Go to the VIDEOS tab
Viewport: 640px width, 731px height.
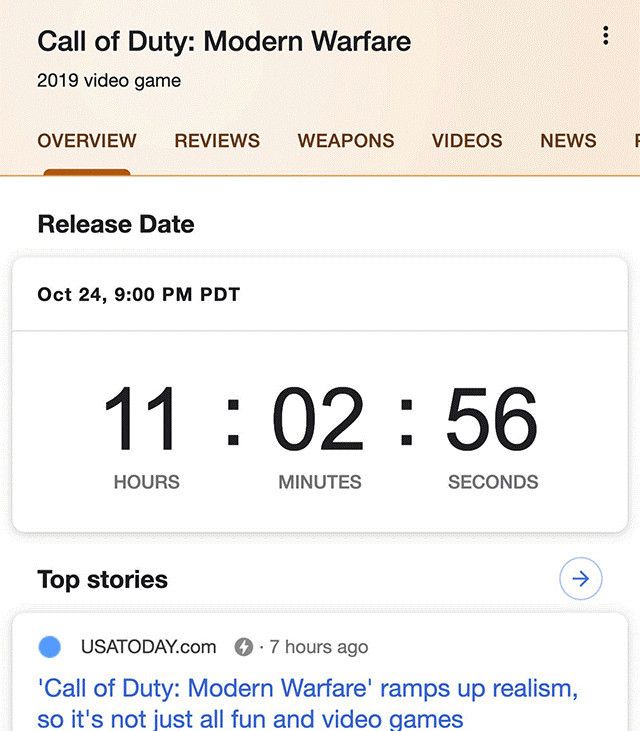[467, 141]
